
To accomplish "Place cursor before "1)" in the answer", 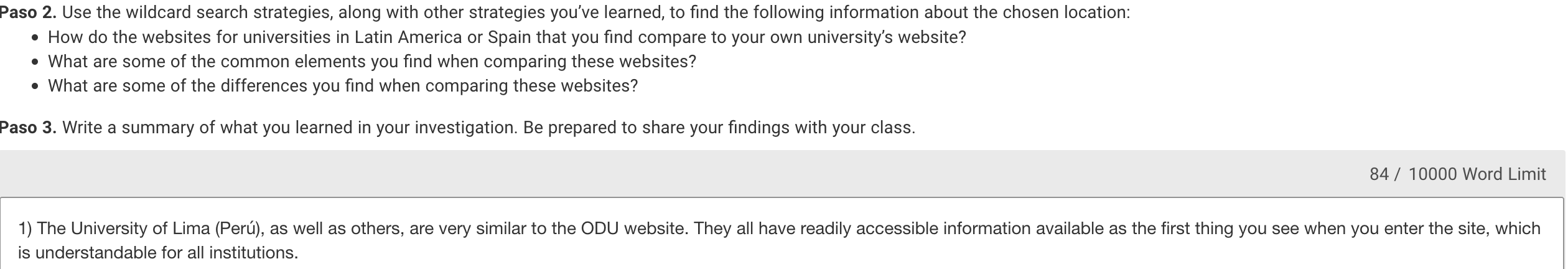I will [x=18, y=229].
